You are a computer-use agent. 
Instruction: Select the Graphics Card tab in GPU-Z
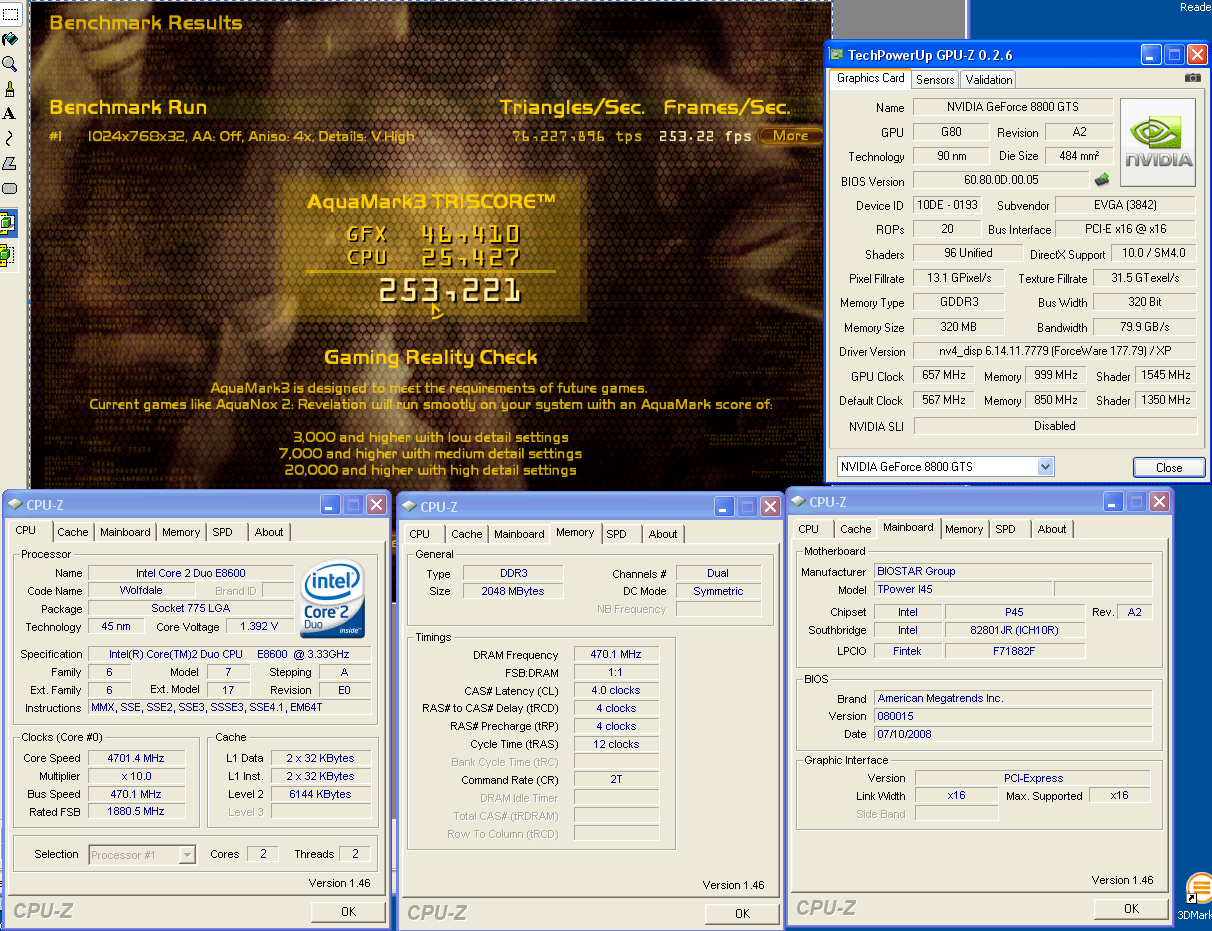[x=870, y=78]
